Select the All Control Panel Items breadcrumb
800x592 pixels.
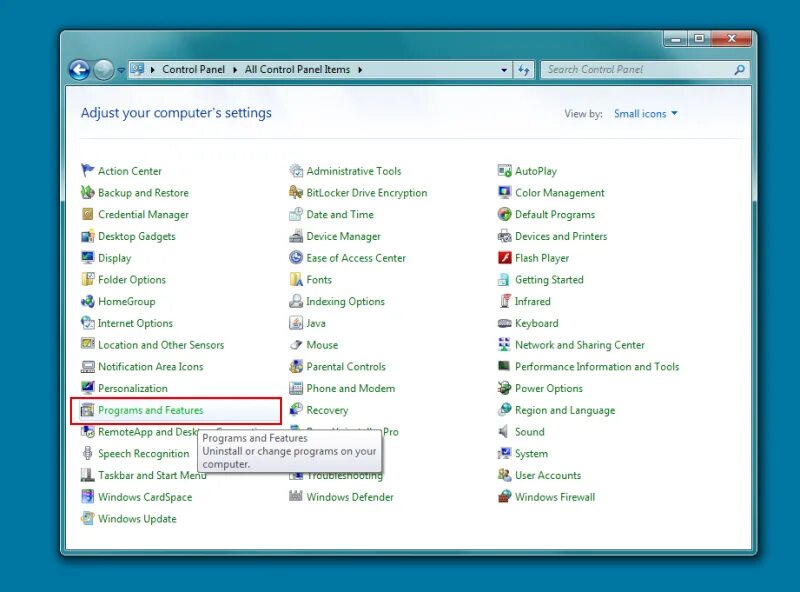click(x=297, y=69)
